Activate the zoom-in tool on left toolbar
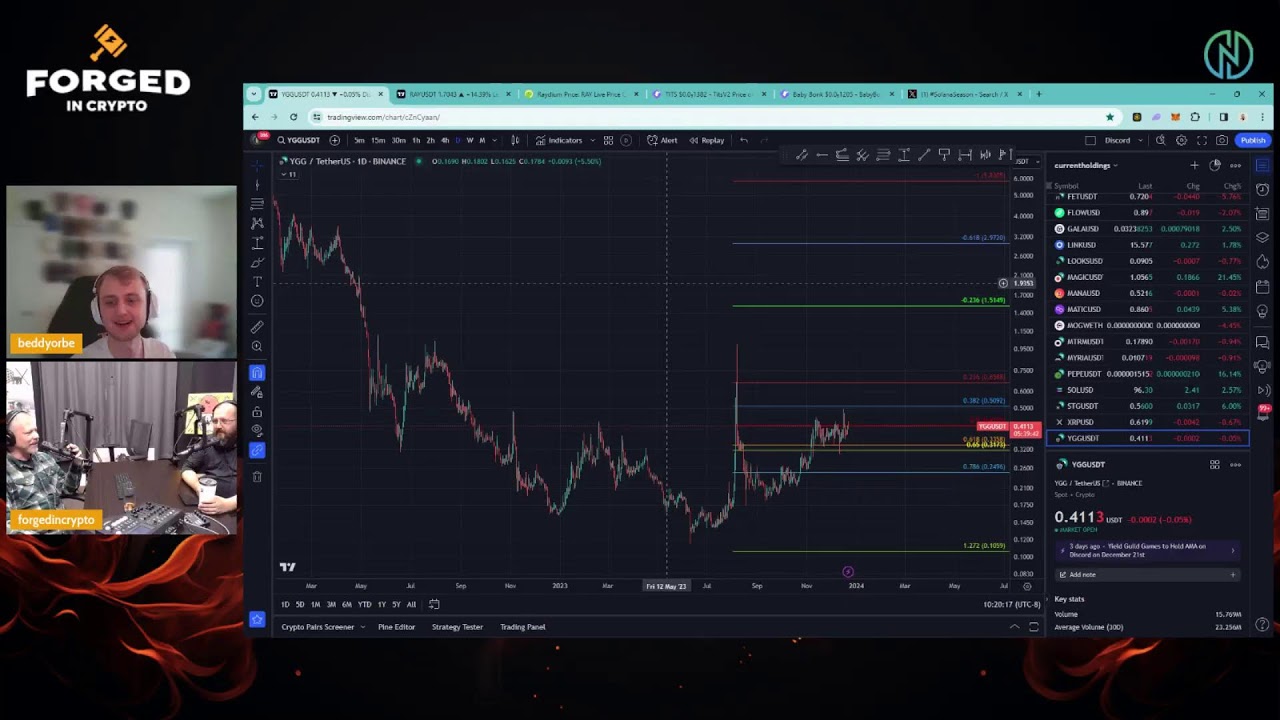 [257, 347]
